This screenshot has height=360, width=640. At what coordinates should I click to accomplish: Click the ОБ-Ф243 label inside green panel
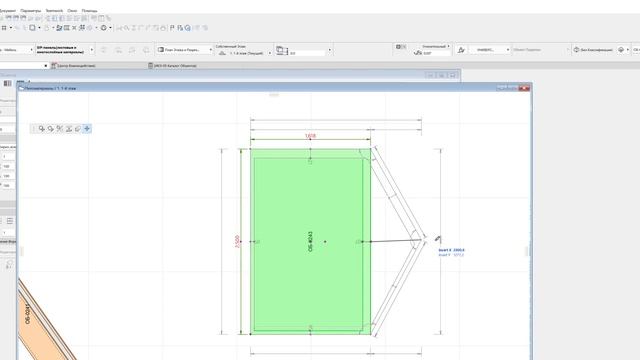(x=310, y=242)
